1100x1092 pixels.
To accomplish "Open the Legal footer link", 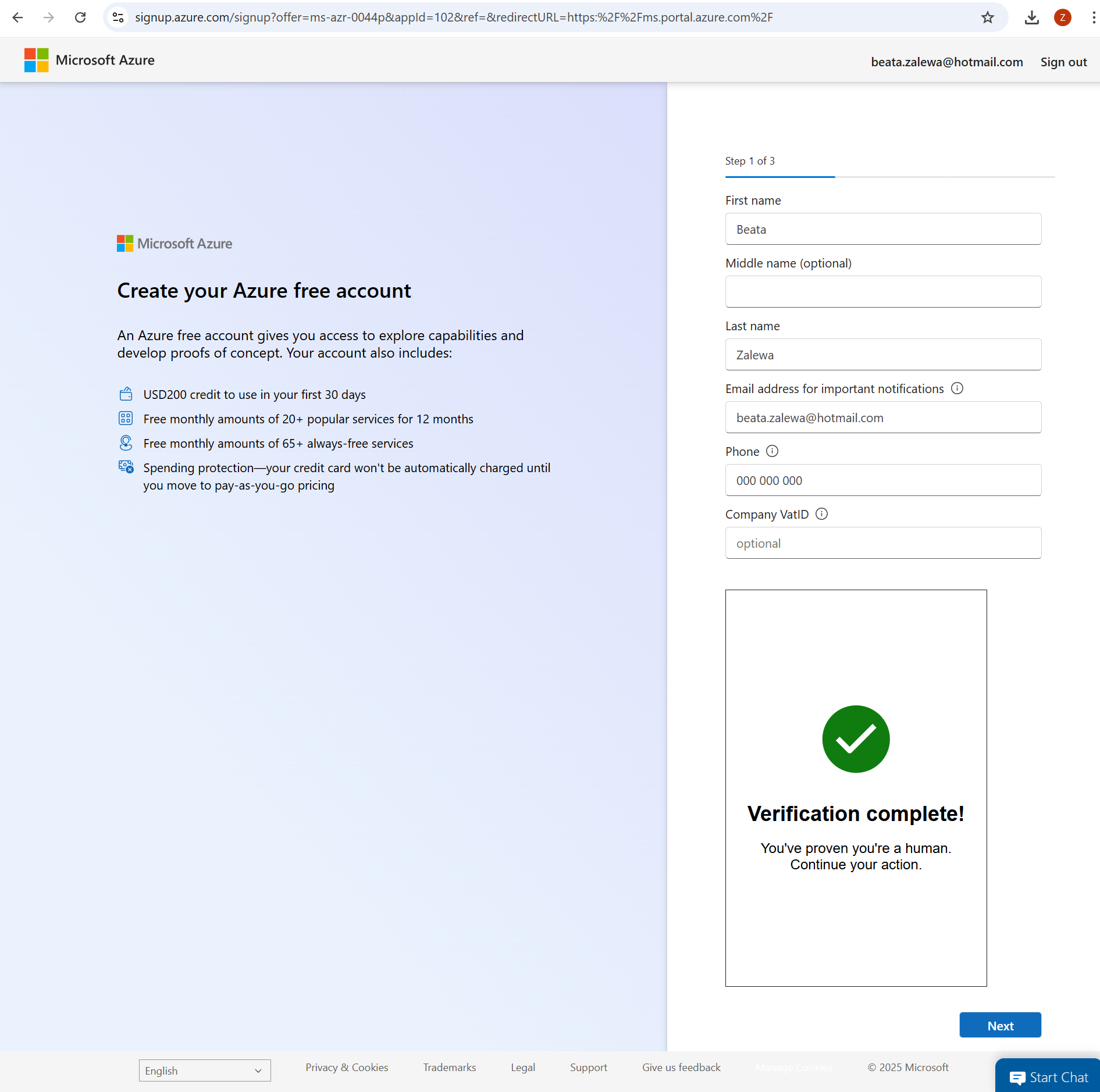I will pos(523,1068).
